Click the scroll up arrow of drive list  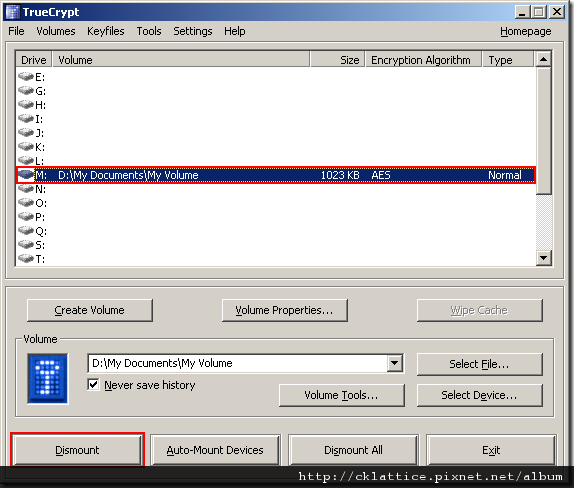pyautogui.click(x=544, y=59)
